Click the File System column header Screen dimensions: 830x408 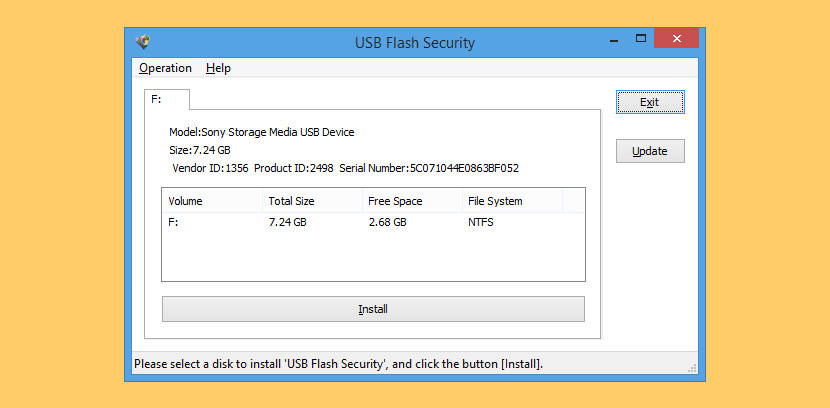click(512, 201)
